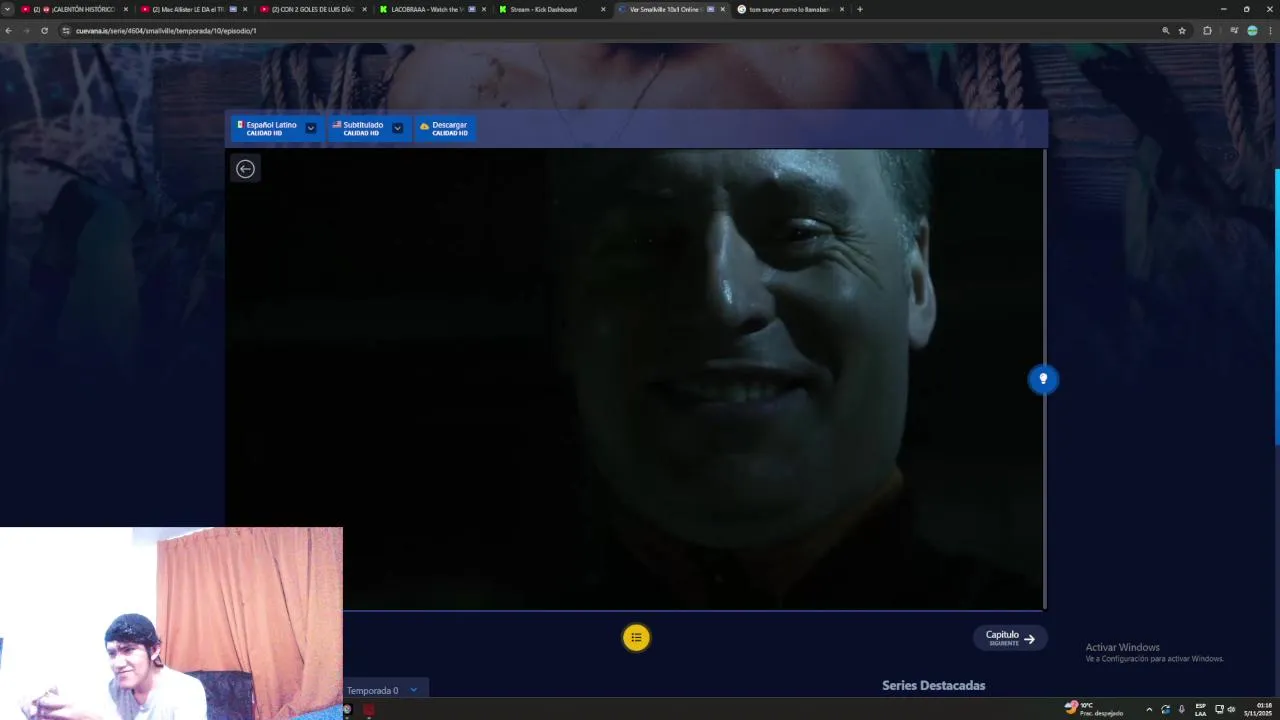Click the Smallville video player frame
The height and width of the screenshot is (720, 1280).
coord(635,379)
